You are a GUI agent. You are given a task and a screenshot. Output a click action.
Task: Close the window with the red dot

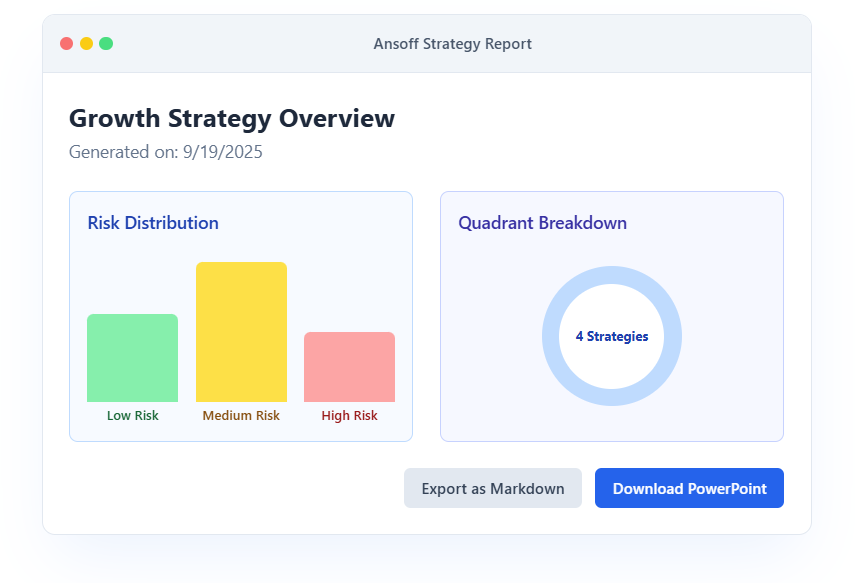coord(67,44)
